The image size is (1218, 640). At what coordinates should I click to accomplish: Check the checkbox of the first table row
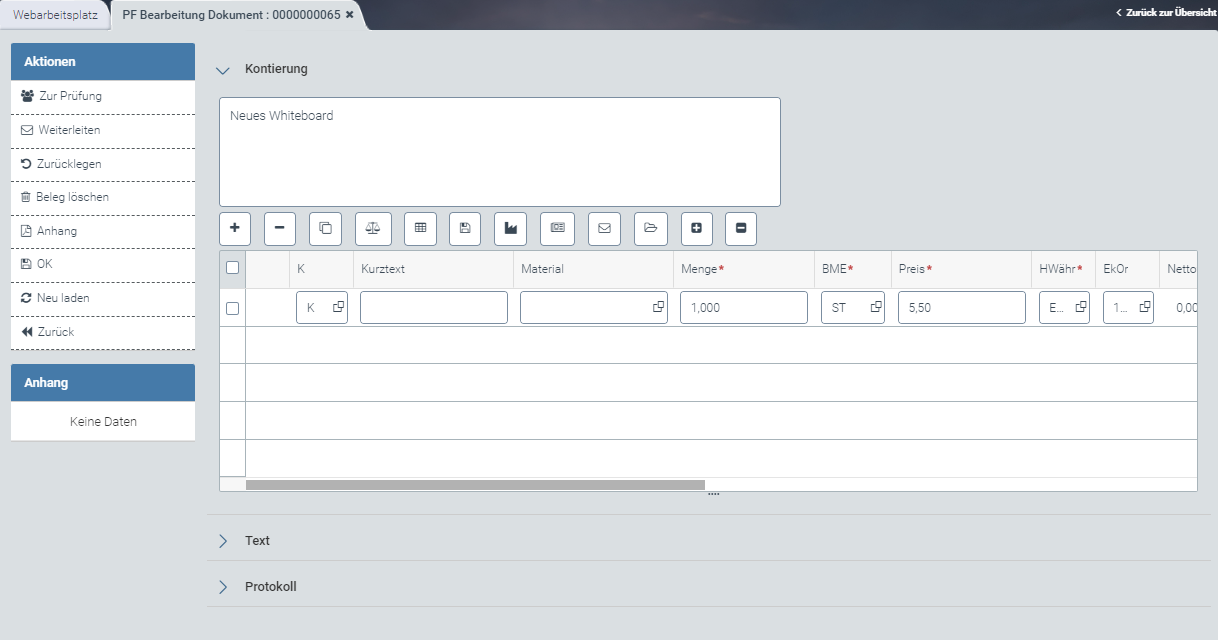coord(232,307)
